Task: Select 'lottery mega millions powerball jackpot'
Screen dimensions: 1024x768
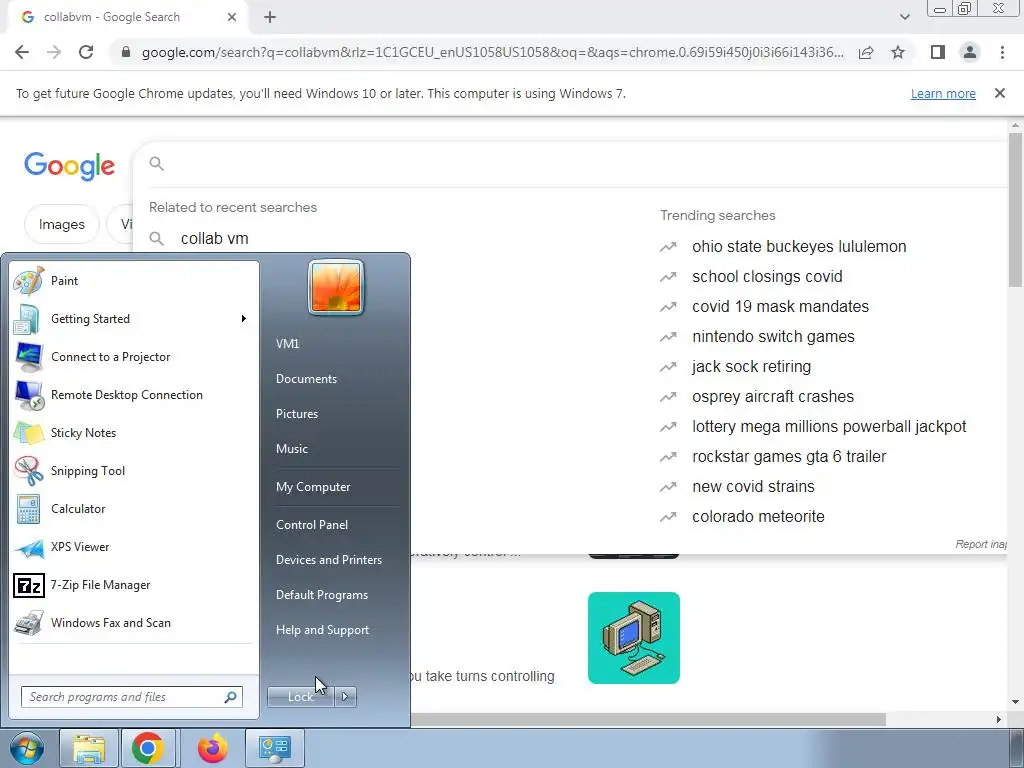Action: click(829, 426)
